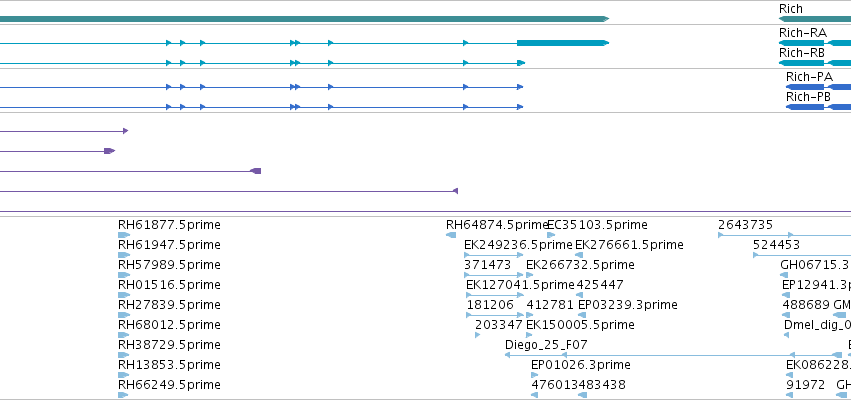Select the Rich-RA transcript label
Viewport: 851px width, 400px height.
(803, 33)
